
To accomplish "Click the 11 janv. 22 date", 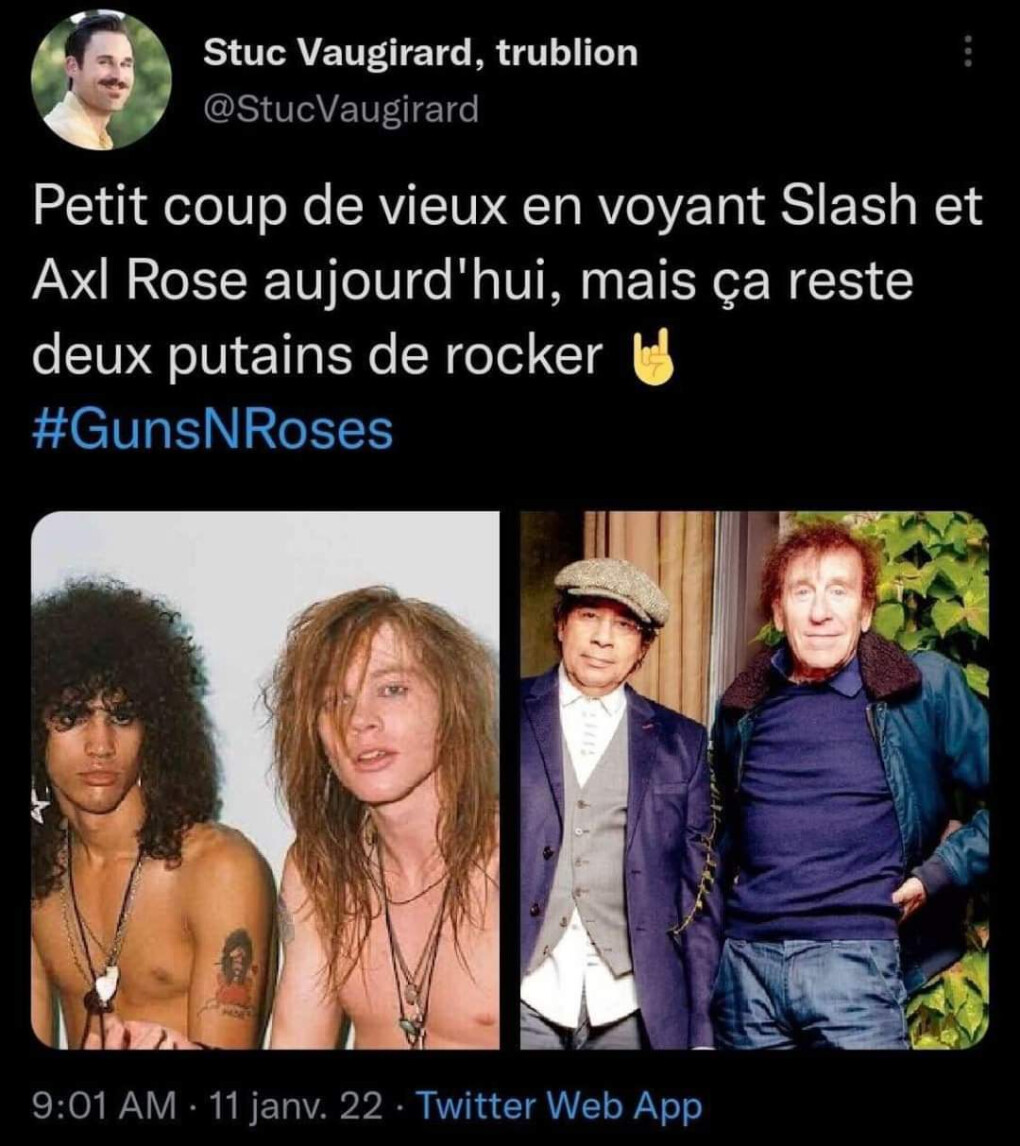I will click(x=296, y=1106).
